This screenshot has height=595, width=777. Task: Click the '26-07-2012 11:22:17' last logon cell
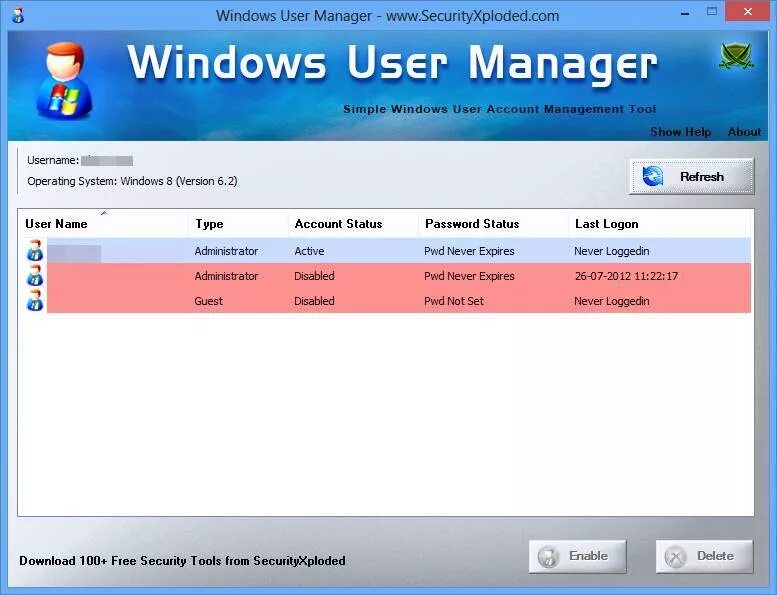626,276
